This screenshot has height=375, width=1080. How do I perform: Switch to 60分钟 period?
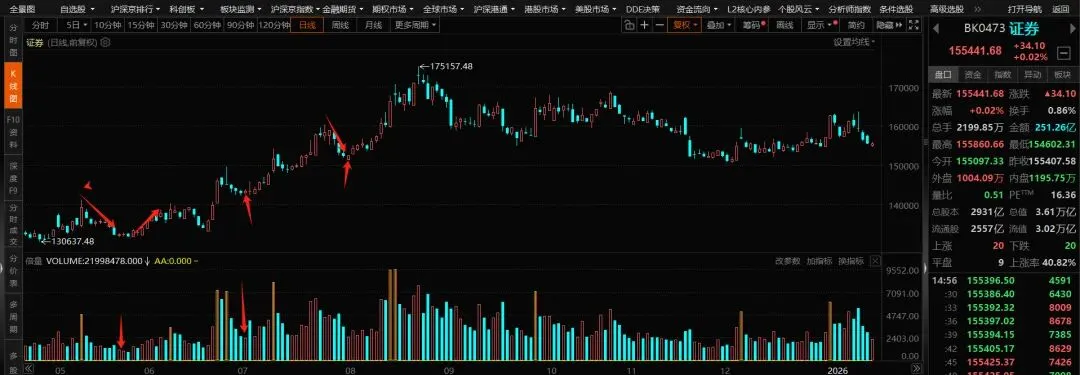pos(207,25)
